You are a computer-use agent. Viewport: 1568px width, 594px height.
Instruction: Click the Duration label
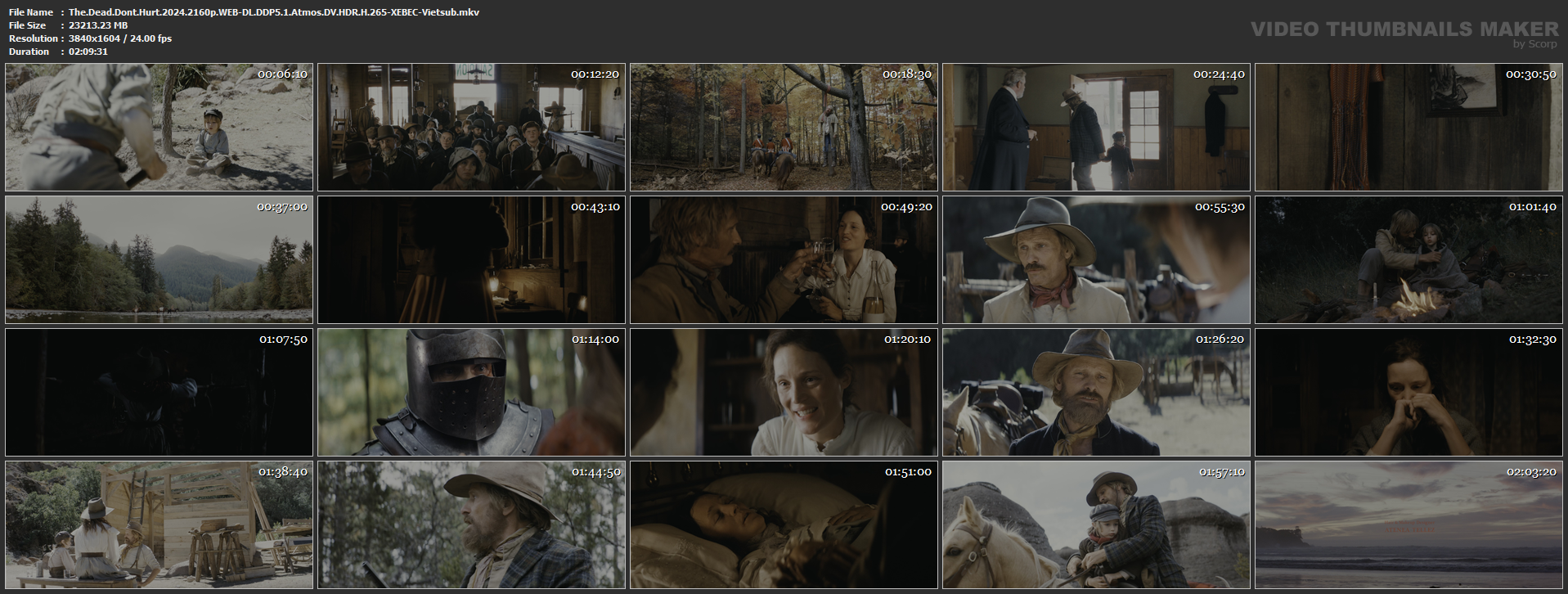pos(29,52)
